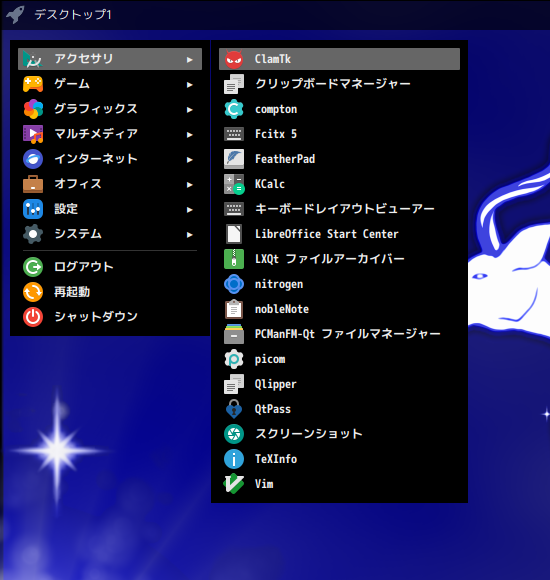Click the green ログアウト icon
The width and height of the screenshot is (550, 580).
33,267
